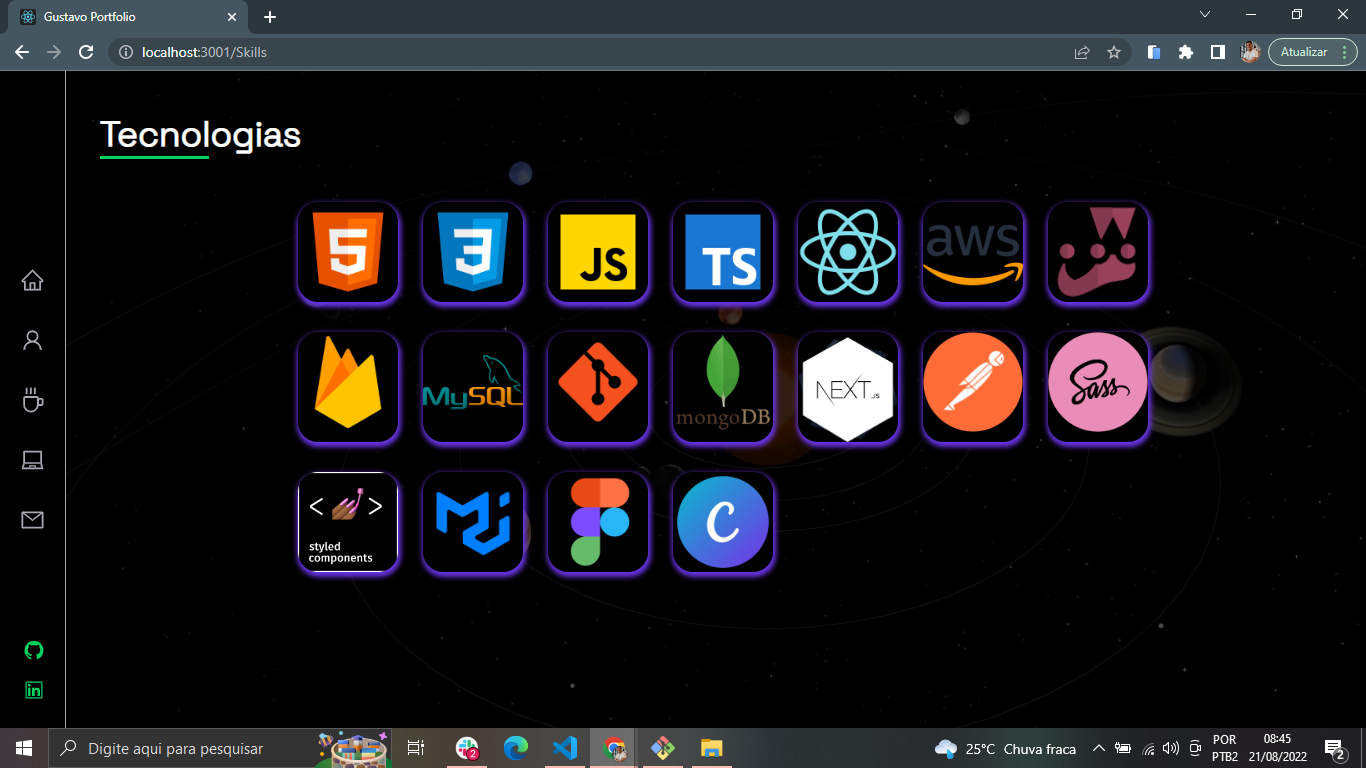
Task: Open the AWS logo card
Action: pyautogui.click(x=973, y=252)
